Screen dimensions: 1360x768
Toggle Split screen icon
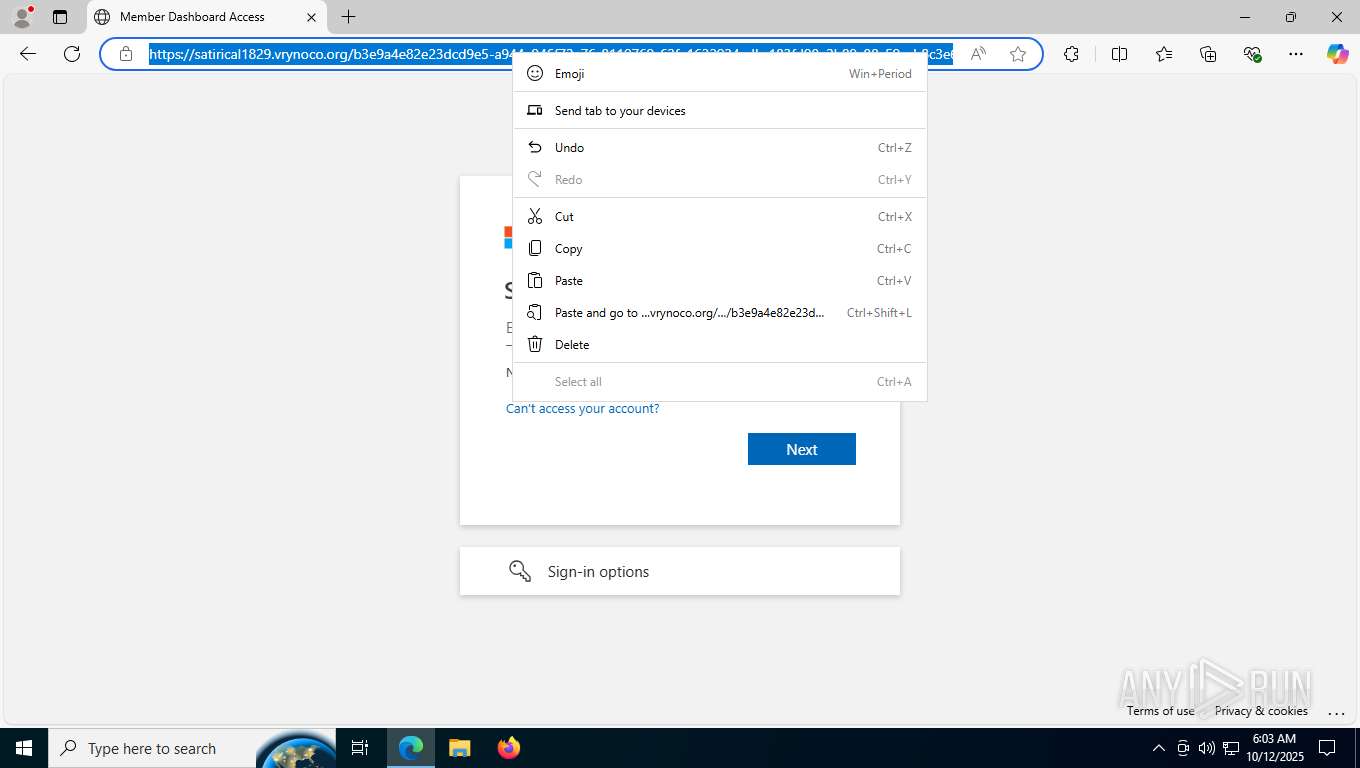pos(1120,54)
